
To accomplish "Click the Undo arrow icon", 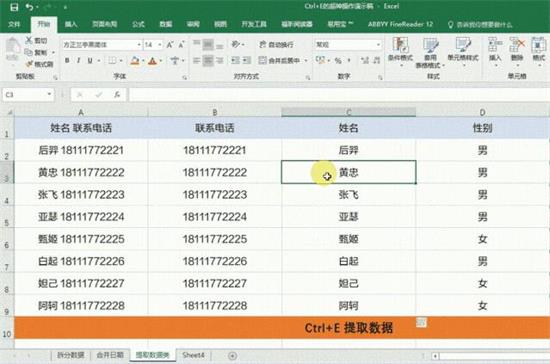I will 30,7.
